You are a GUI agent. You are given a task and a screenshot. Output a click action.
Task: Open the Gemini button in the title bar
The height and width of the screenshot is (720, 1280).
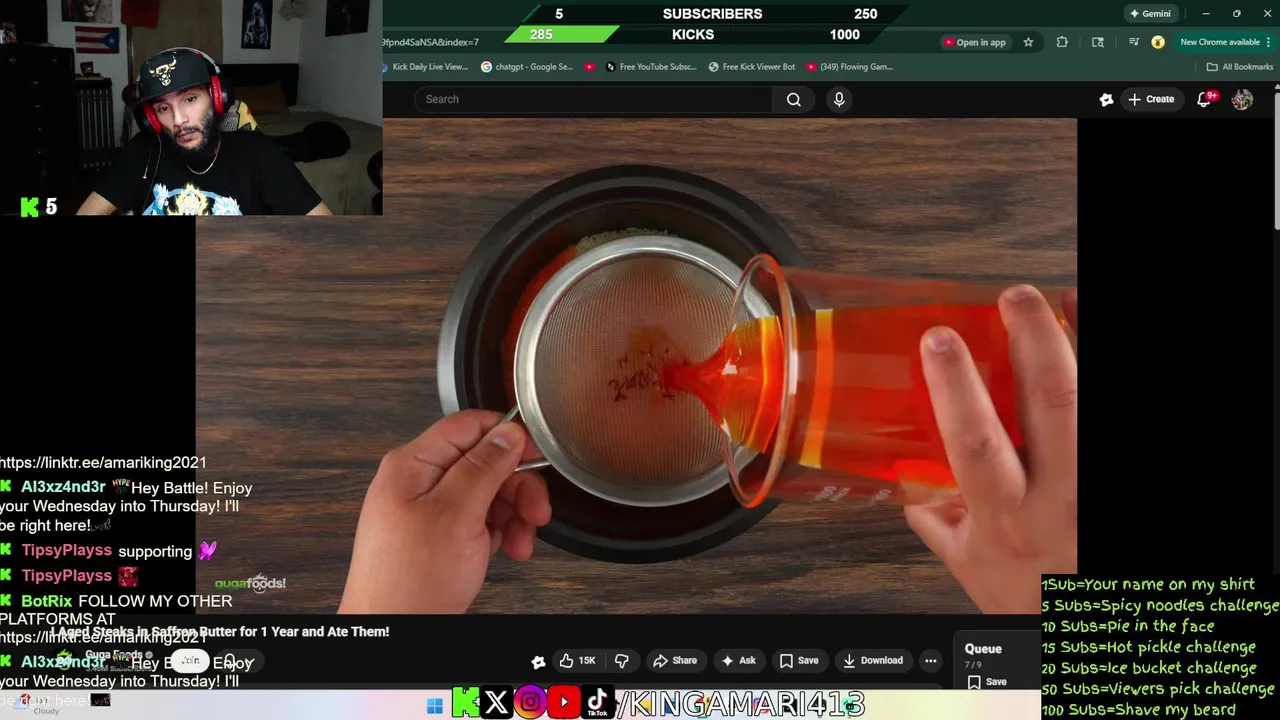(1150, 14)
